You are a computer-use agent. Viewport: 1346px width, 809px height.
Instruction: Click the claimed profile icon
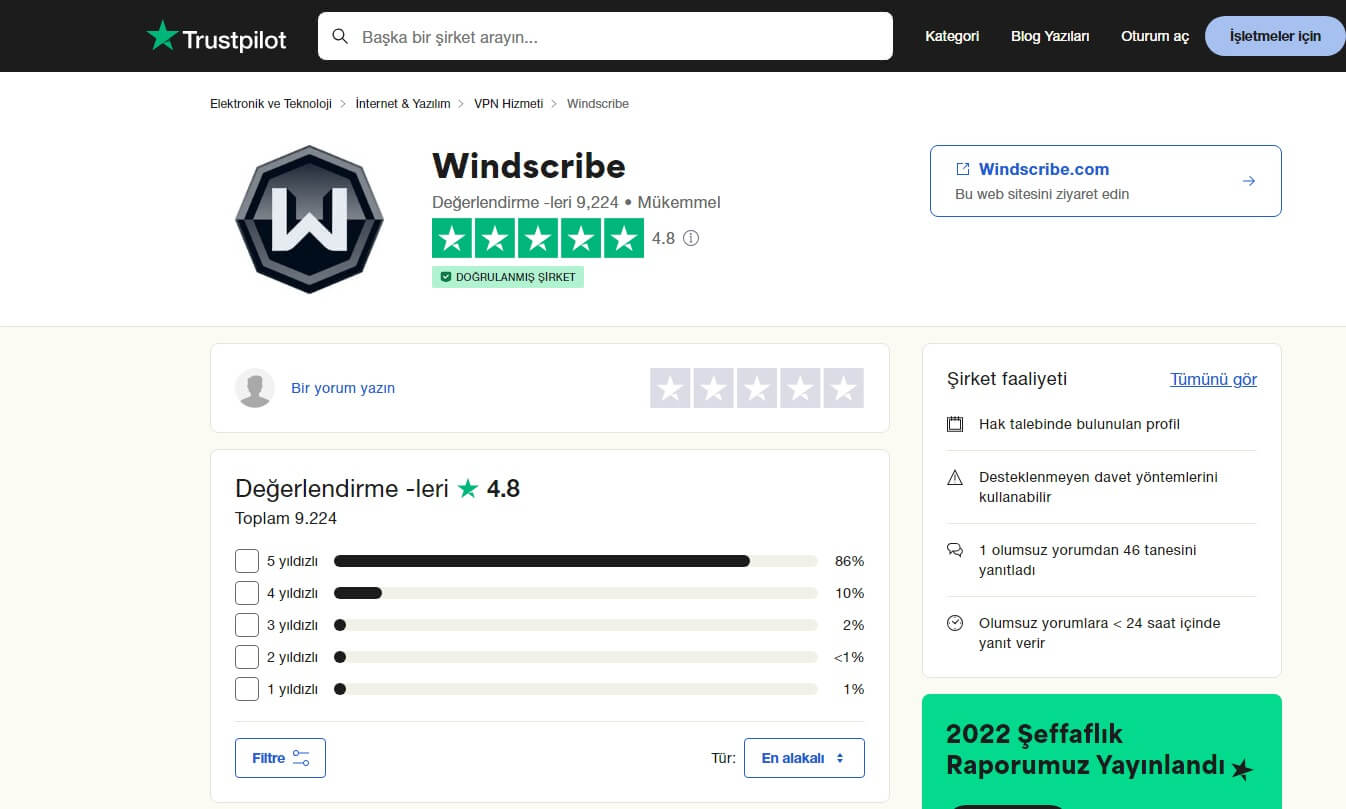coord(955,424)
